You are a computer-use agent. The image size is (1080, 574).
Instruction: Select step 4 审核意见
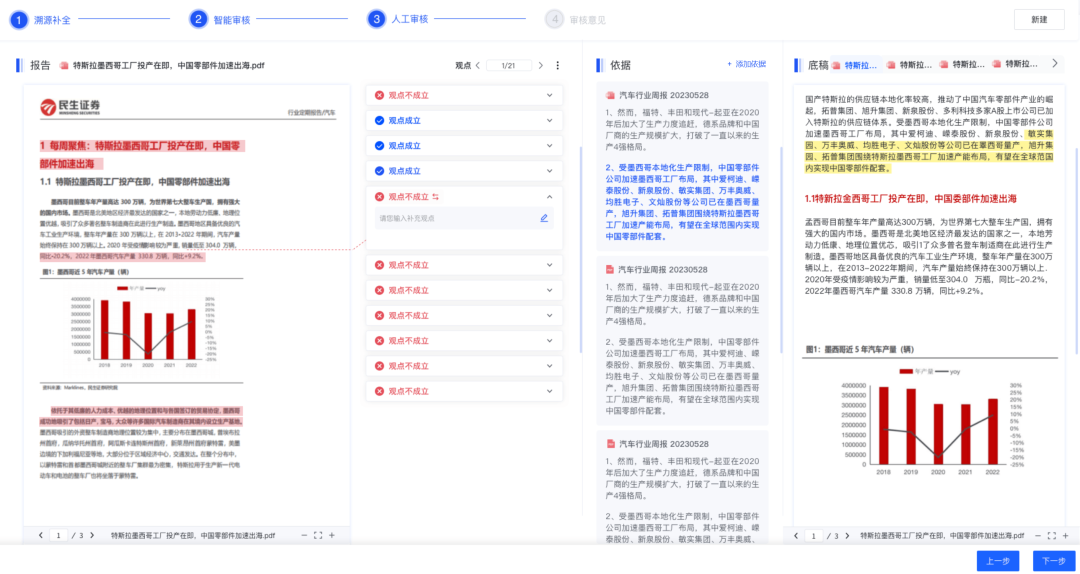(x=575, y=19)
